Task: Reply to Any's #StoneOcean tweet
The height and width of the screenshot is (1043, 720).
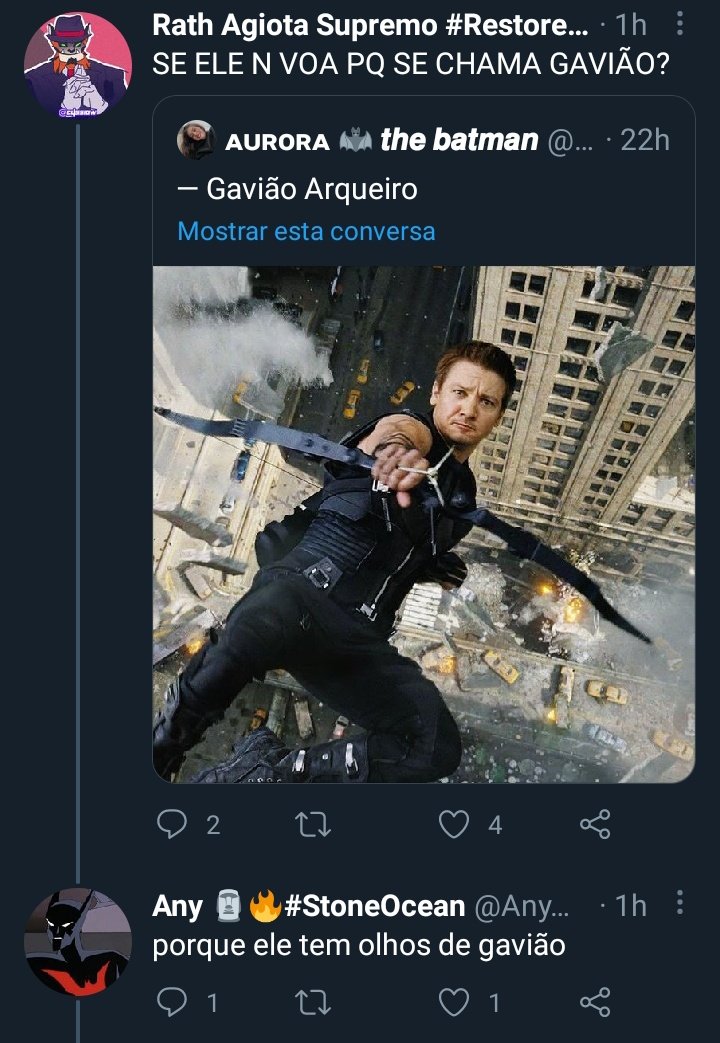Action: point(172,1002)
